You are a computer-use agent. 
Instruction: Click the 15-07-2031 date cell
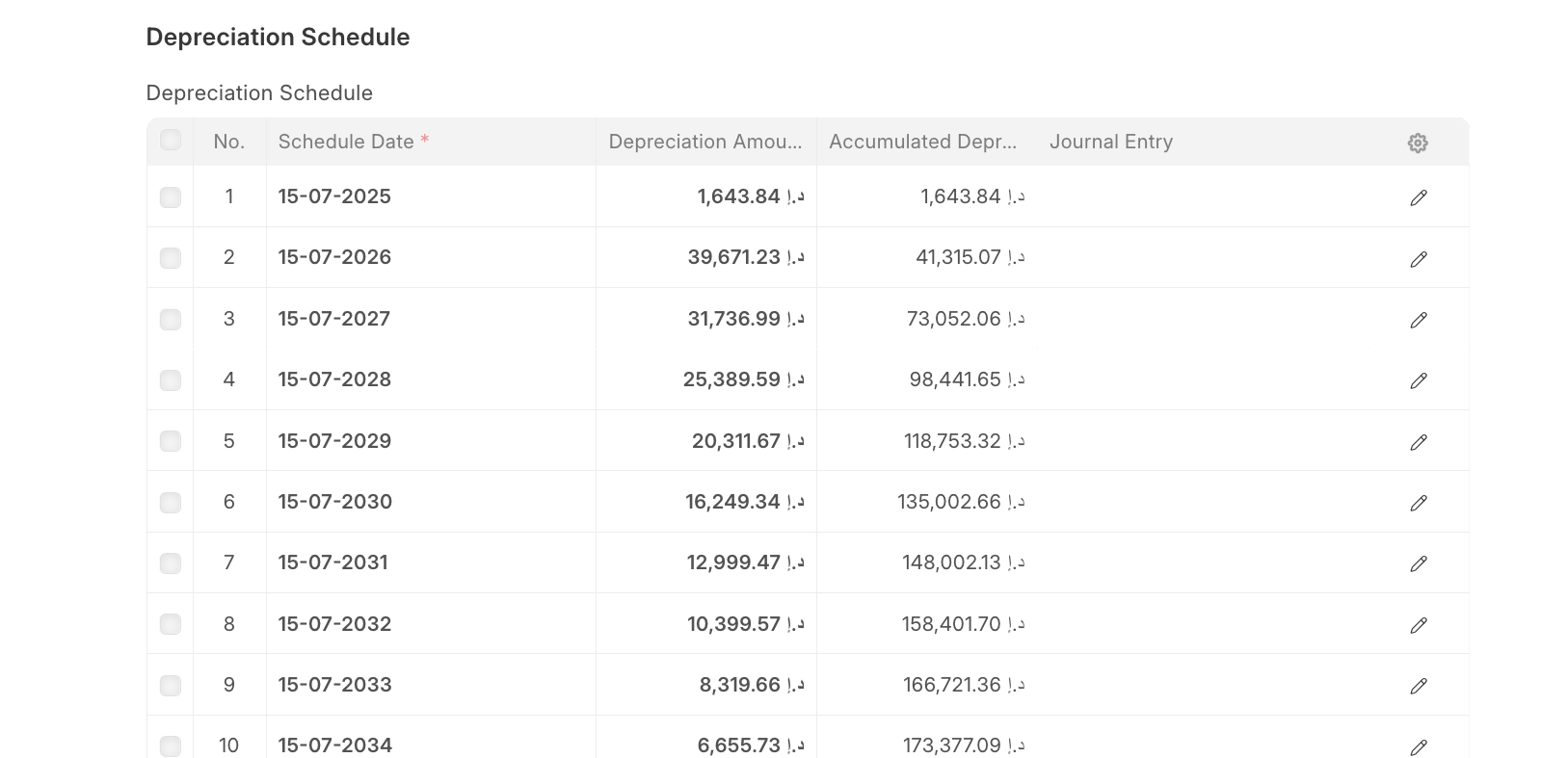(x=431, y=562)
